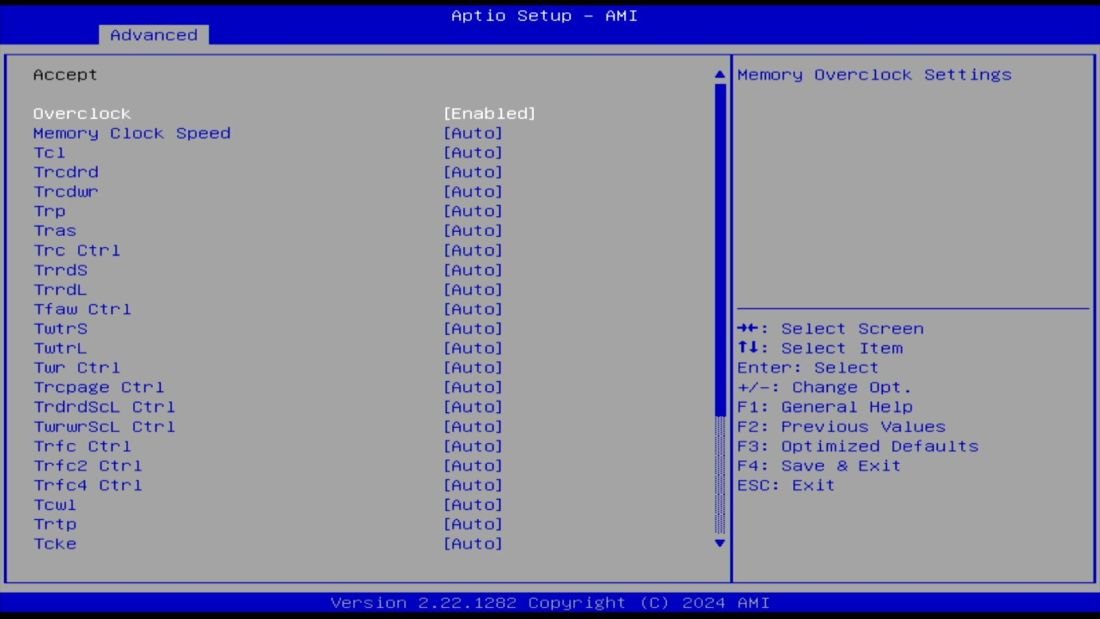
Task: Change the Trcdrd Auto value
Action: point(473,173)
